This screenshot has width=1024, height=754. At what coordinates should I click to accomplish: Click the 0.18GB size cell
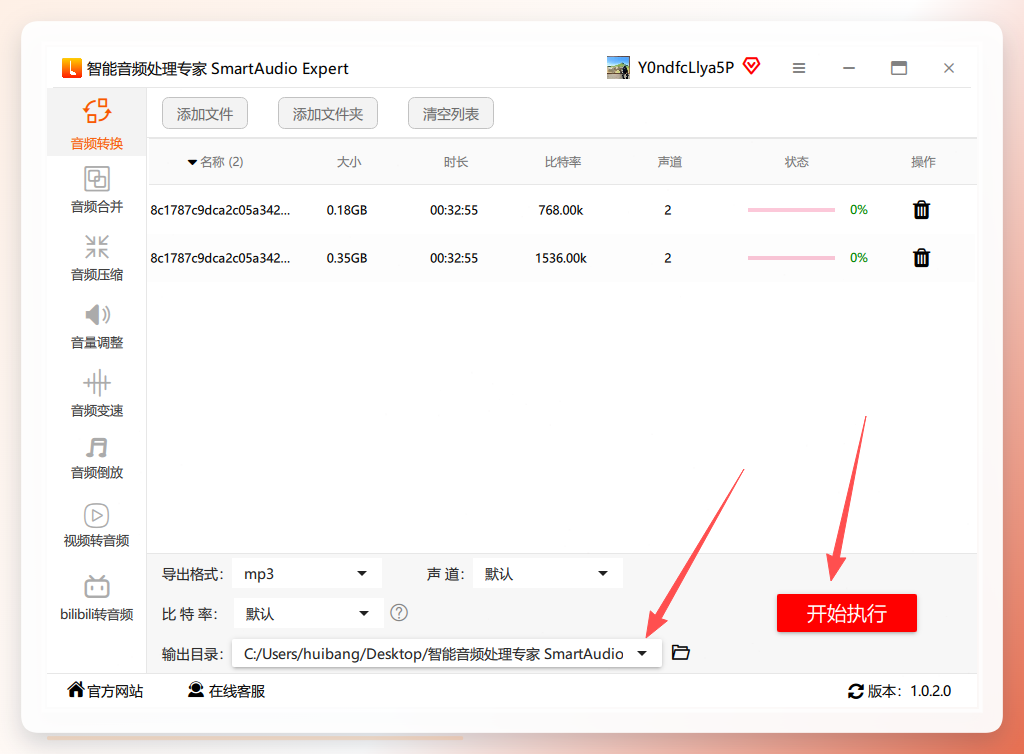tap(347, 210)
